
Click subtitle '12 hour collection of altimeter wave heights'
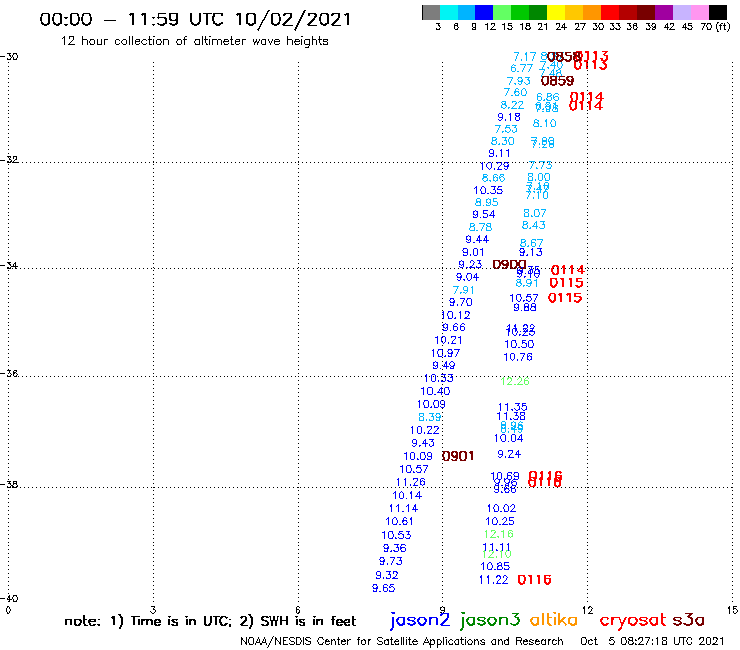point(194,41)
